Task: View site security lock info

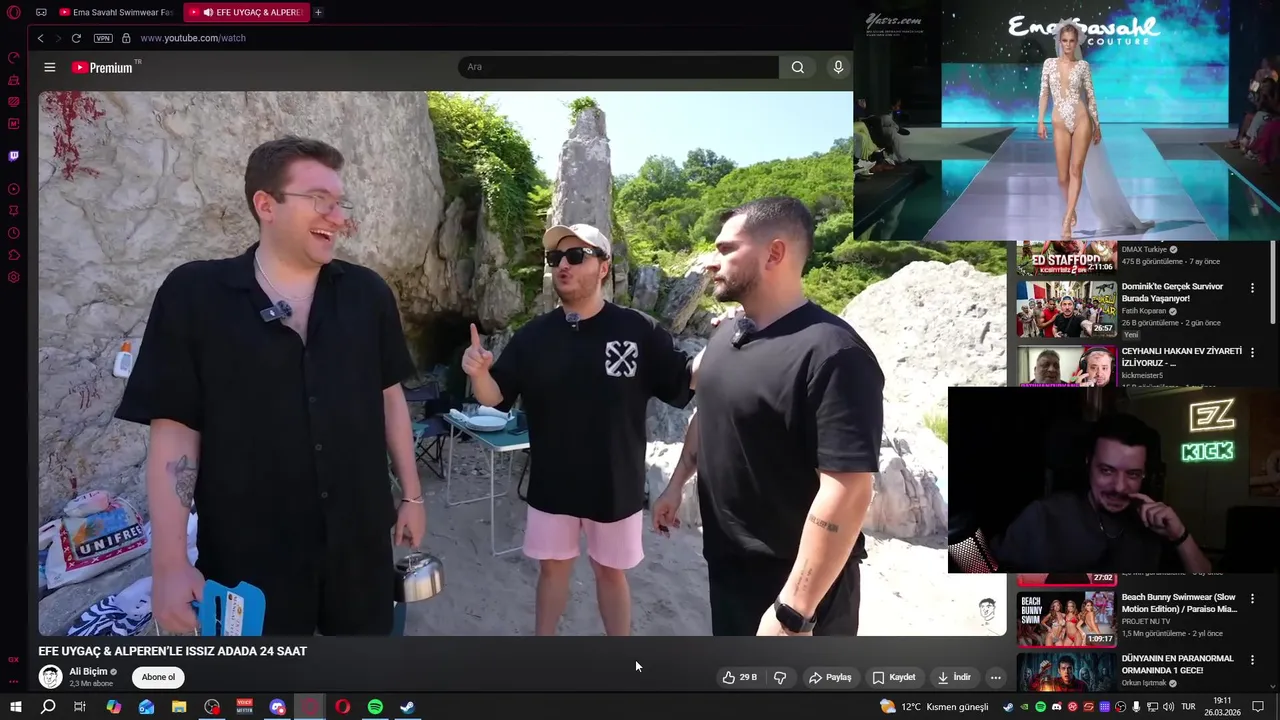Action: tap(126, 38)
